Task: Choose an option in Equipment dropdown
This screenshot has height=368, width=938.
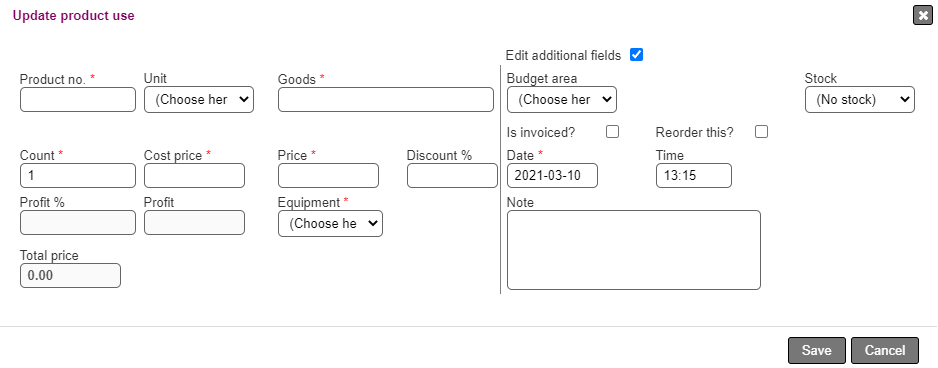Action: [x=330, y=224]
